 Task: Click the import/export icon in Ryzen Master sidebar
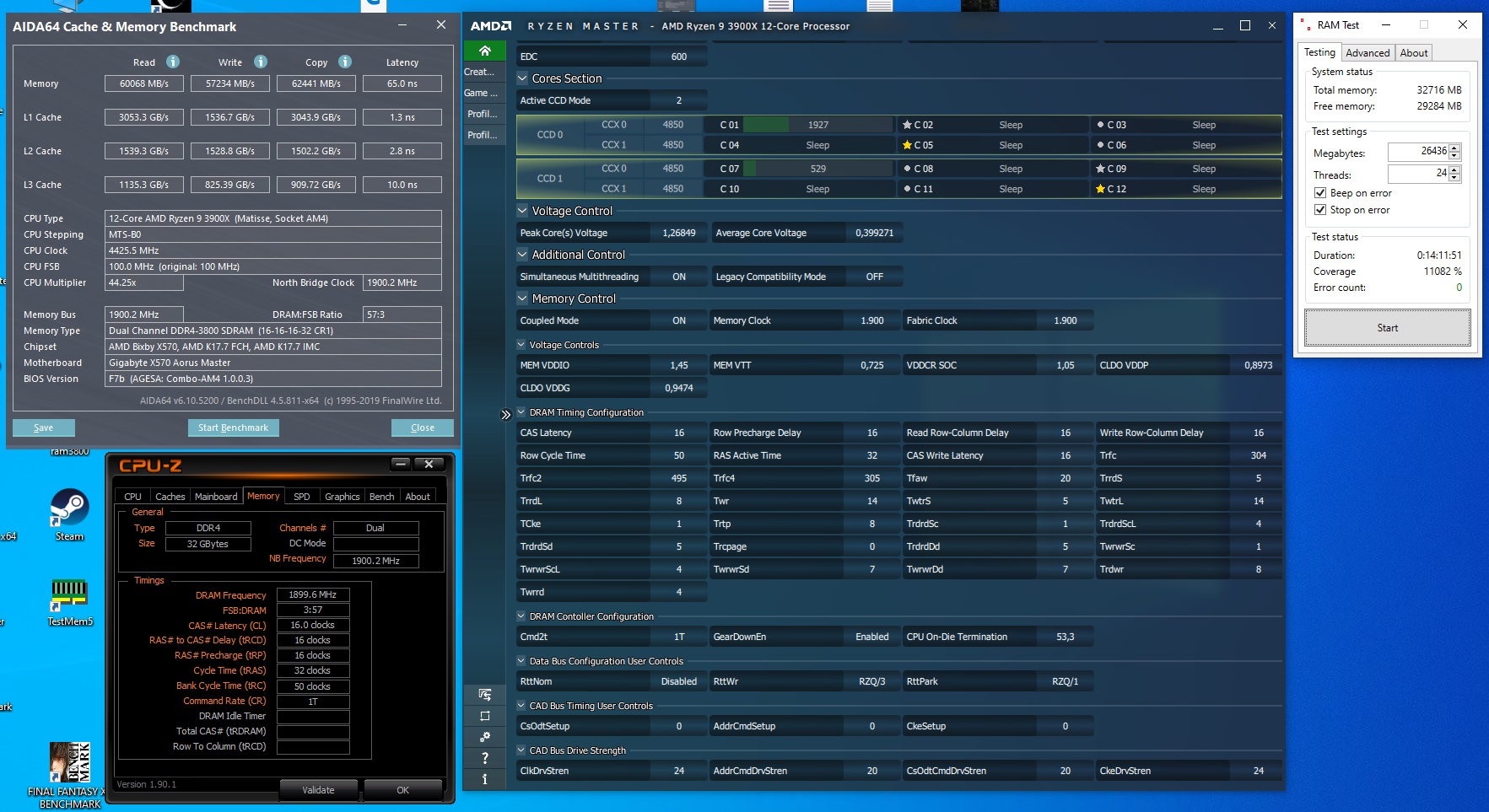pos(485,695)
